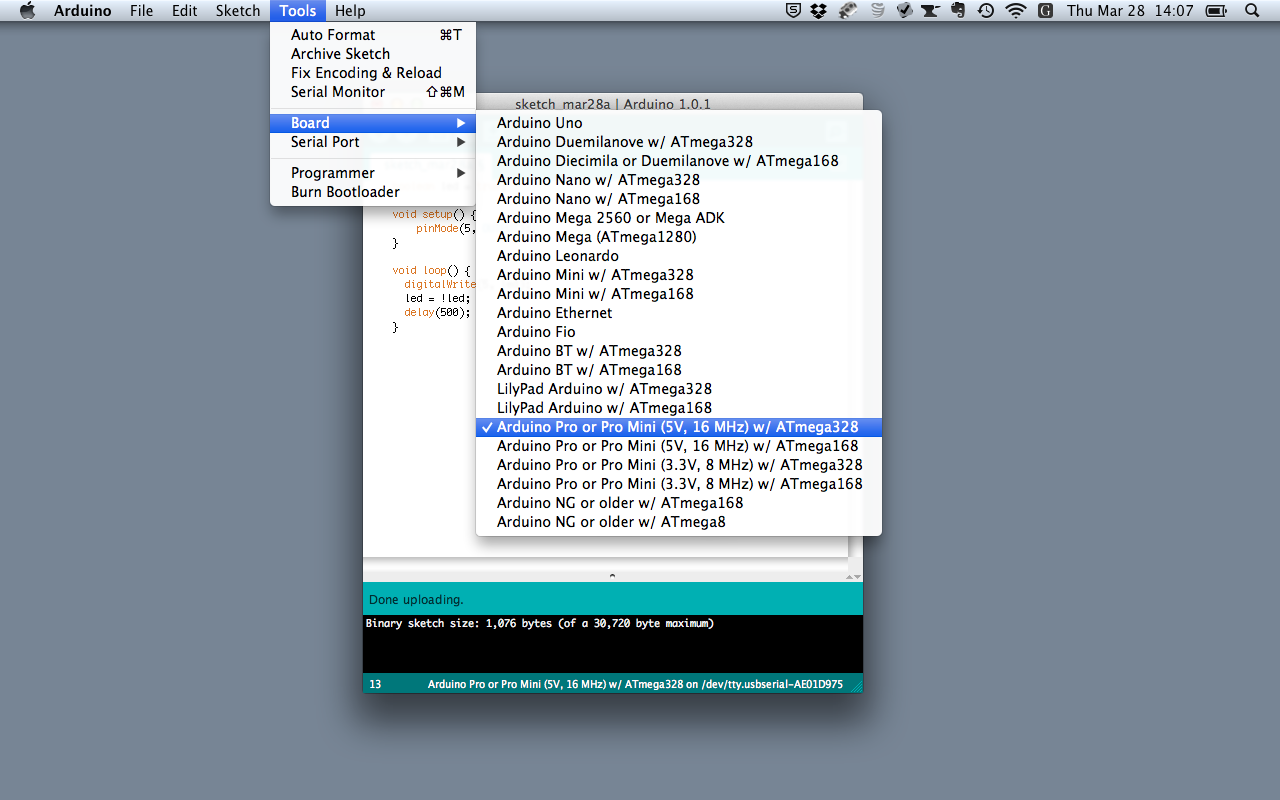Viewport: 1280px width, 800px height.
Task: Select Pro Mini (3.3V, 8 MHz) w/ ATmega168
Action: tap(679, 484)
